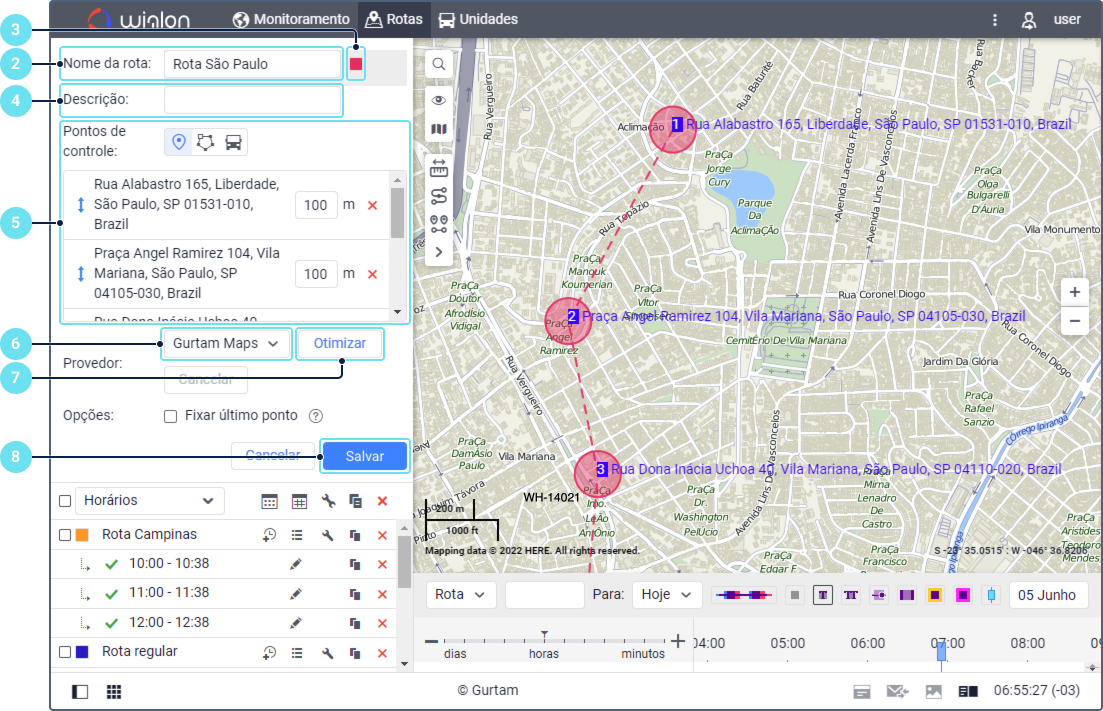
Task: Click the Salvar button
Action: [x=364, y=455]
